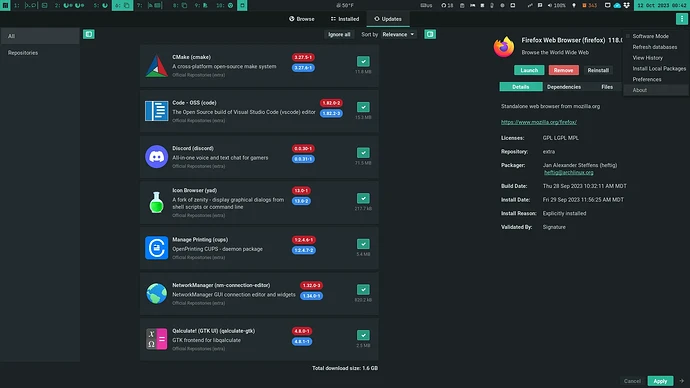Click the Icon Browser green flask icon
Screen dimensions: 690x388
(157, 202)
